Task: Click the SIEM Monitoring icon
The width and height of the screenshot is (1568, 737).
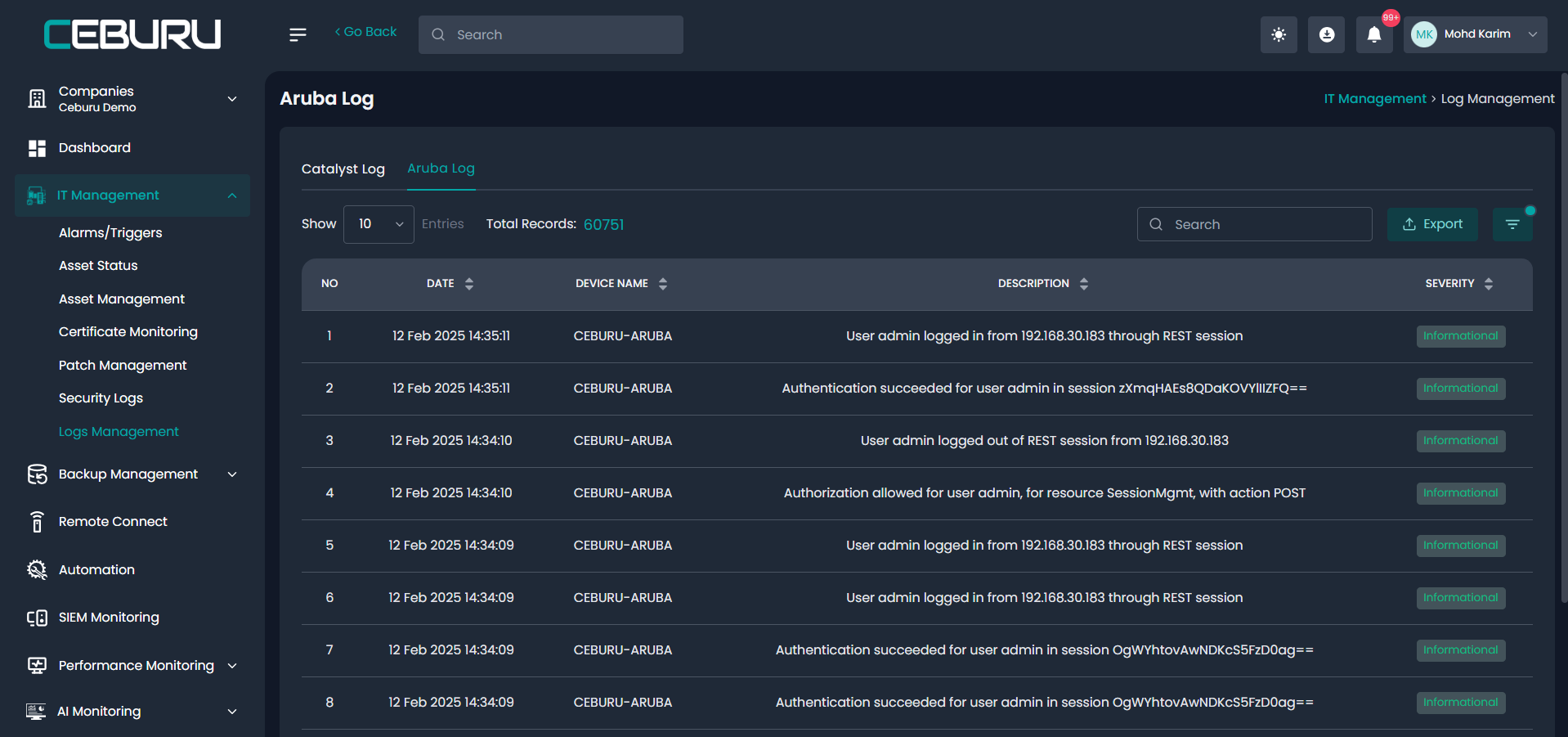Action: (x=37, y=618)
